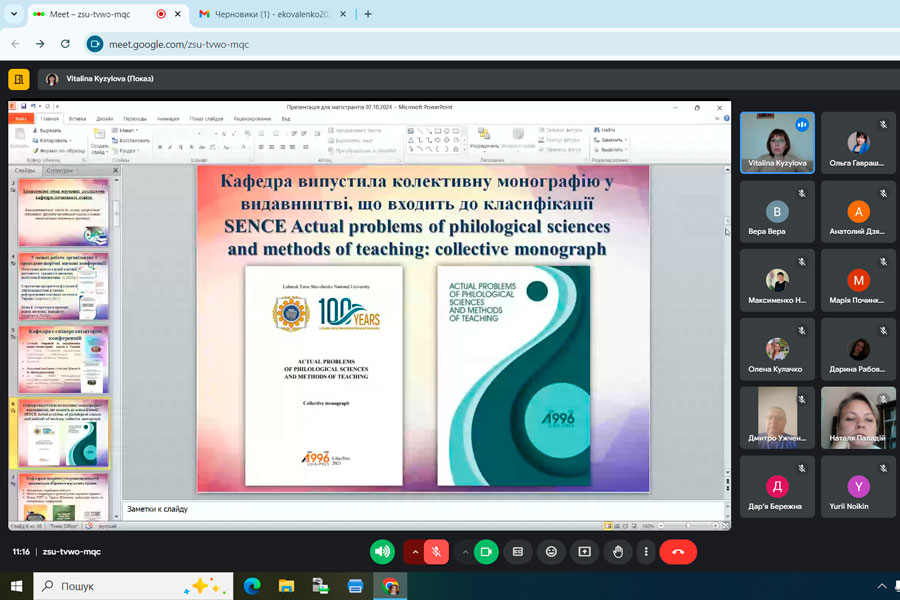Open Microsoft Edge from the taskbar
The width and height of the screenshot is (900, 600).
coord(252,586)
